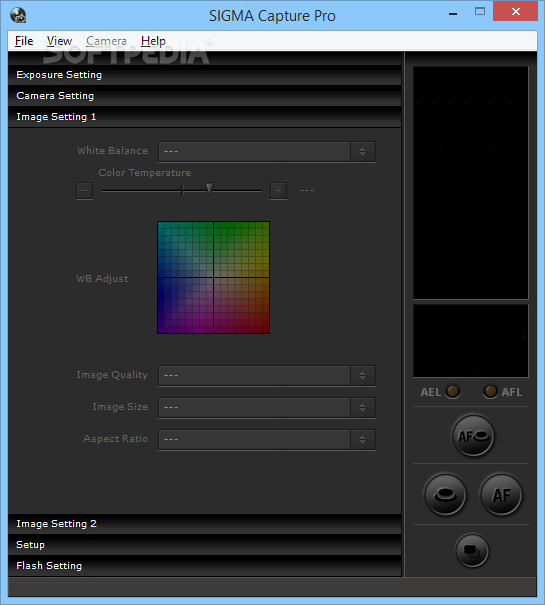Open the Aspect Ratio dropdown
545x605 pixels.
[x=267, y=439]
